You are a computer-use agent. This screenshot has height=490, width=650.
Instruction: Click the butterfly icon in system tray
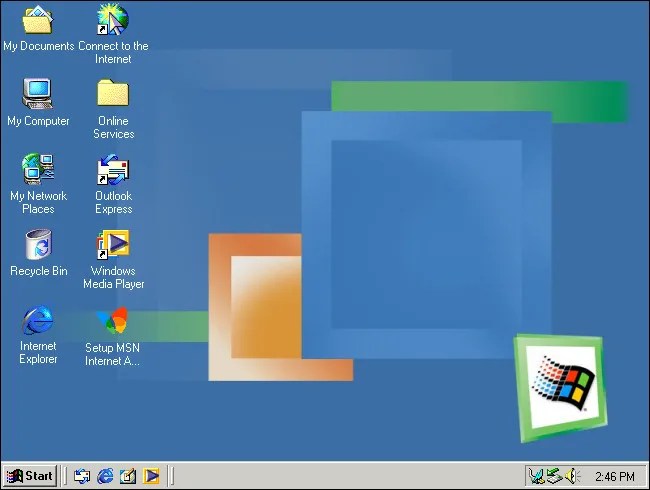(x=536, y=476)
